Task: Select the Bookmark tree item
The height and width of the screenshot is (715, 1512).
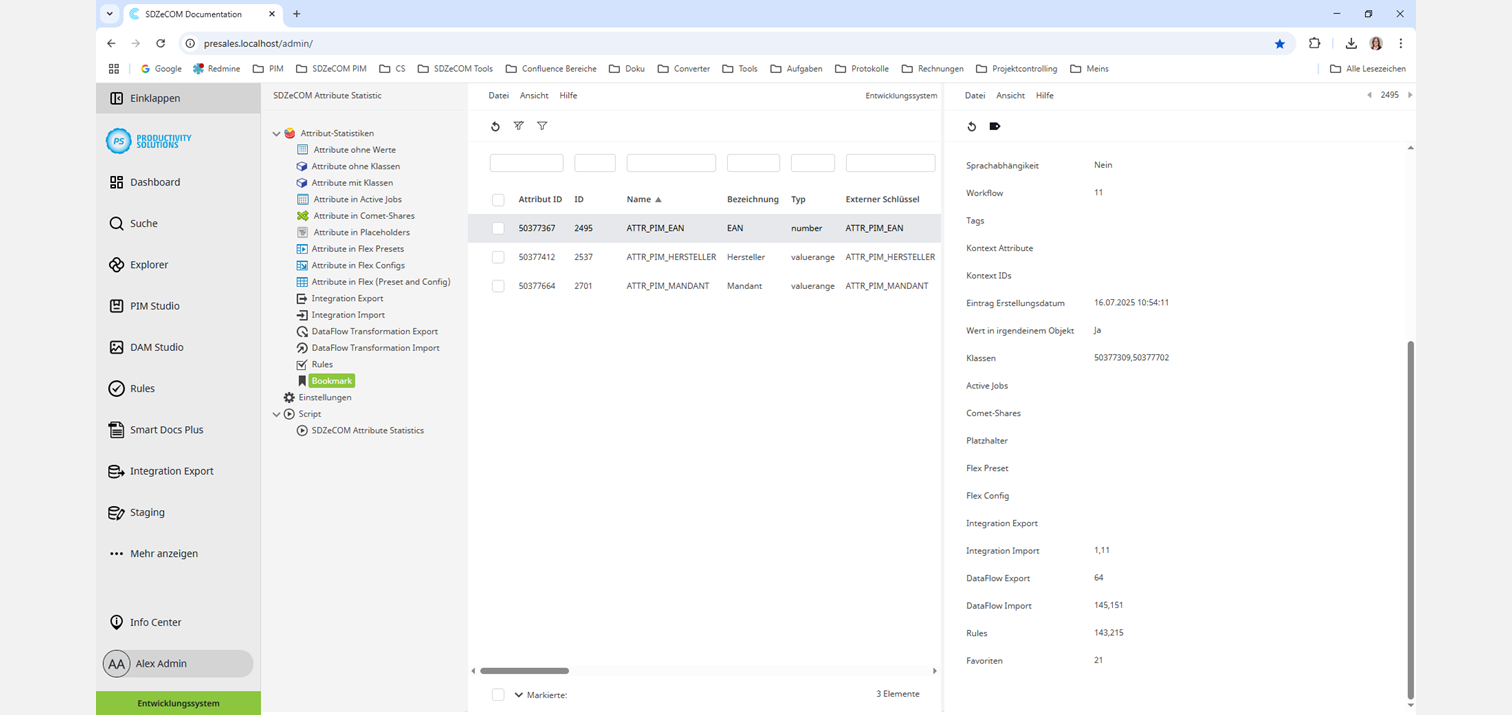Action: pos(332,381)
